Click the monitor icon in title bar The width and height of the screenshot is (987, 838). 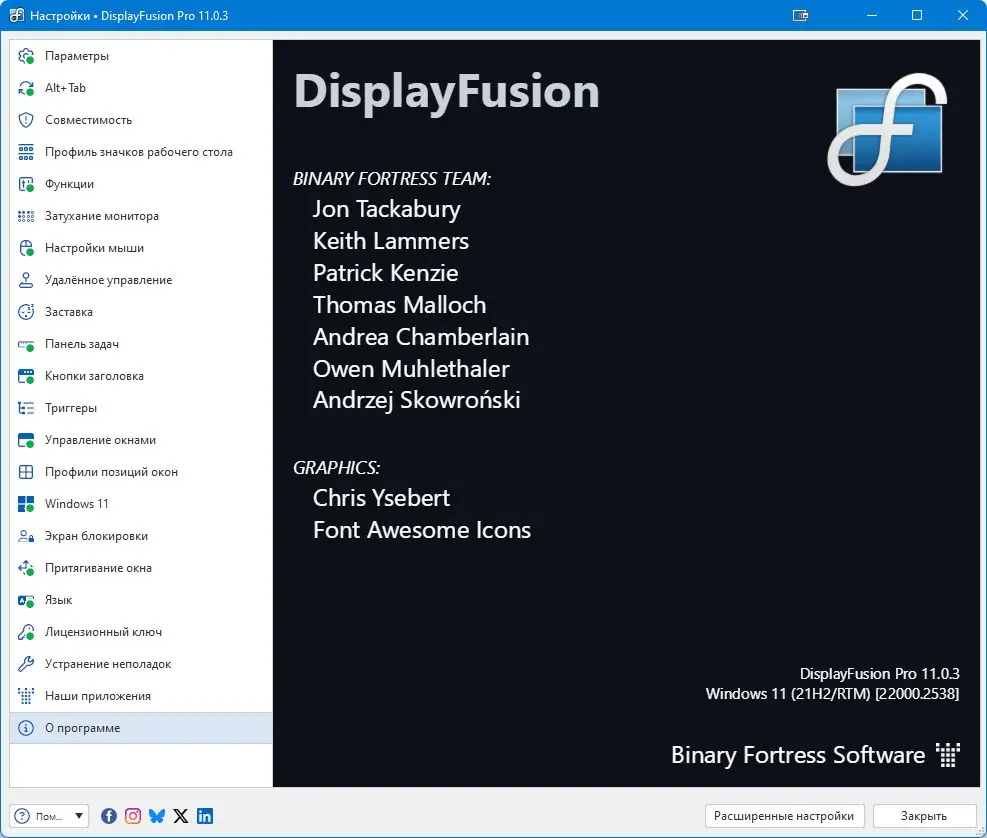[x=800, y=16]
